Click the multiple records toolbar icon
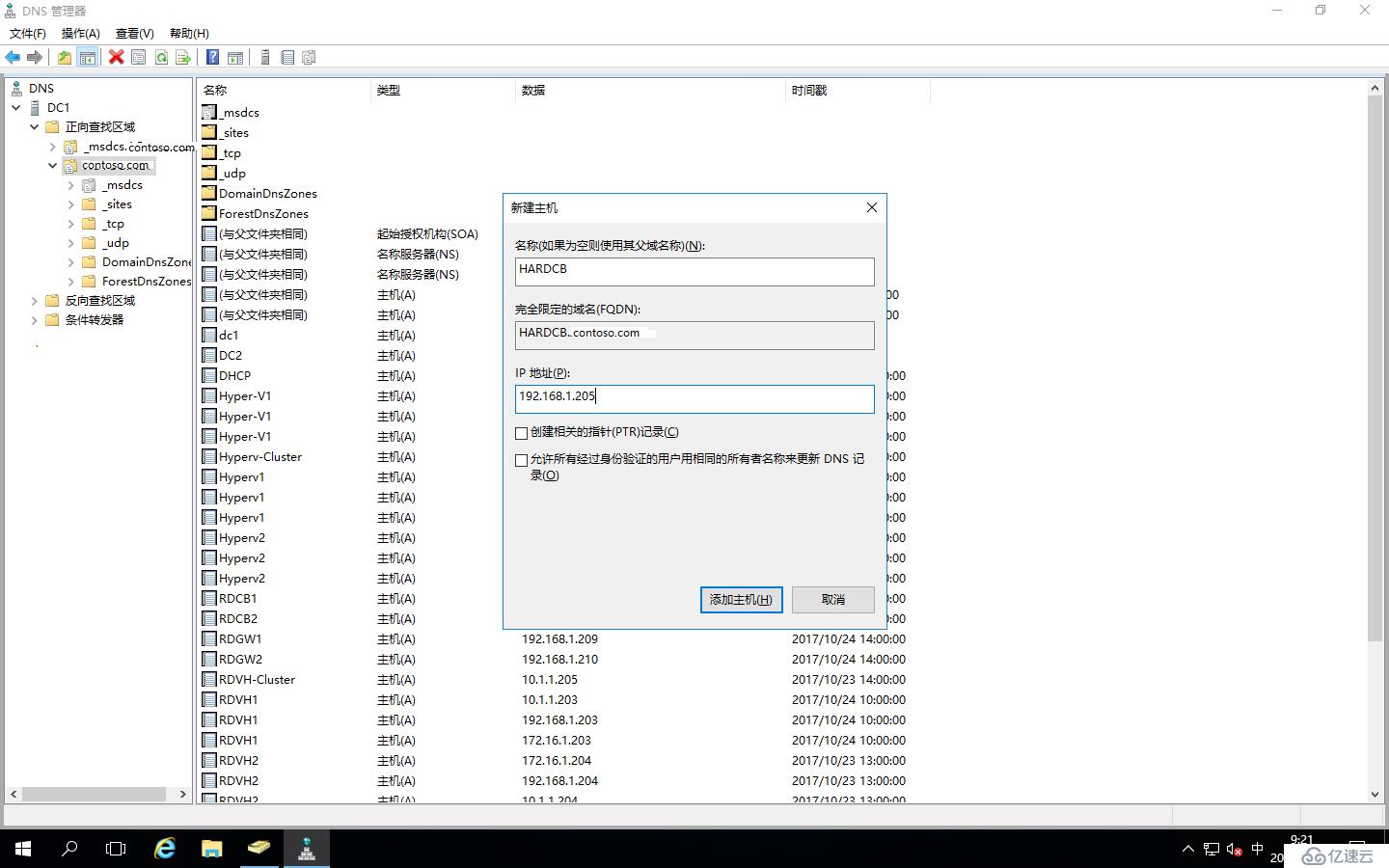Image resolution: width=1389 pixels, height=868 pixels. (x=309, y=58)
